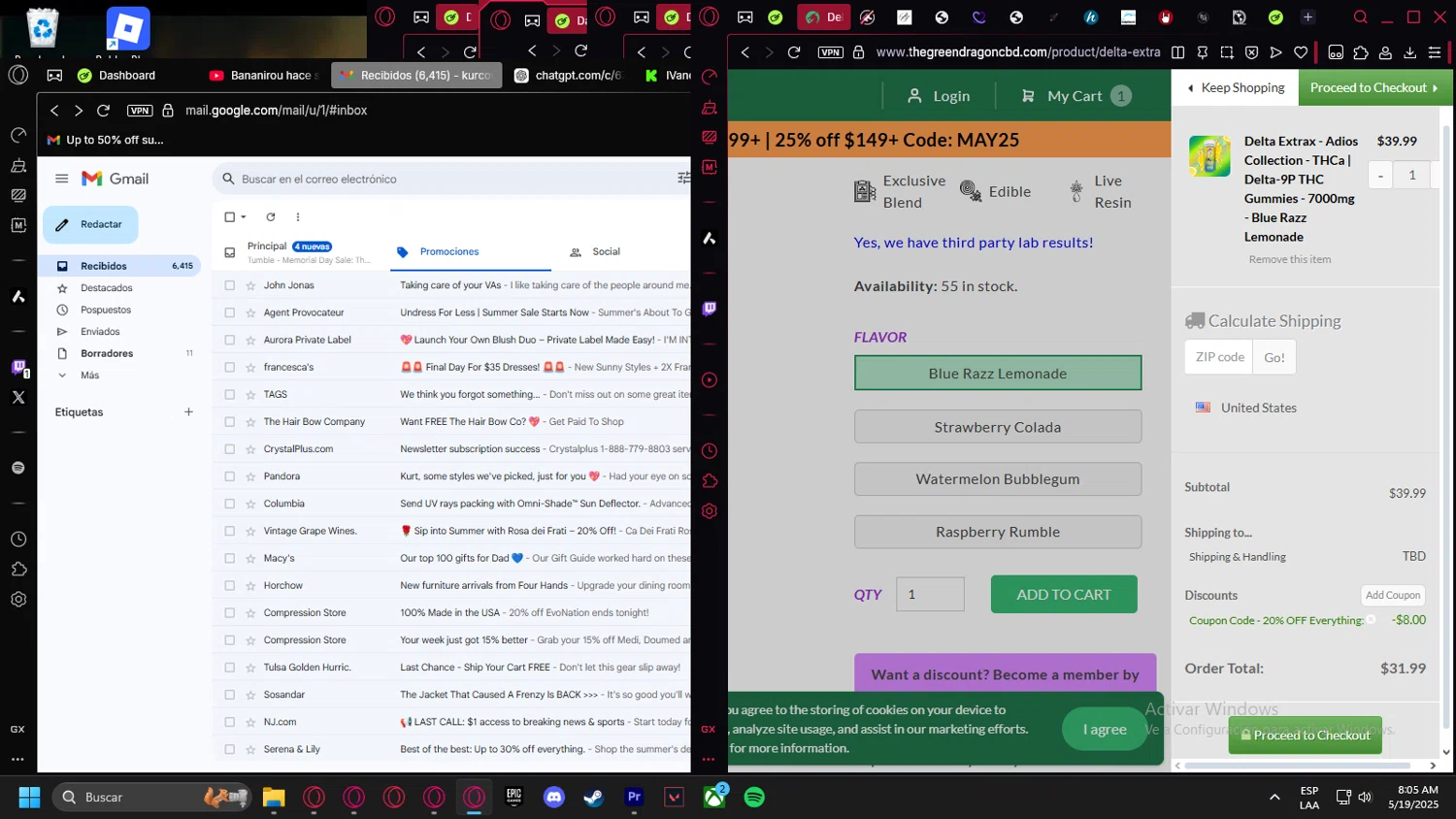Click Go! to calculate shipping

pos(1274,357)
